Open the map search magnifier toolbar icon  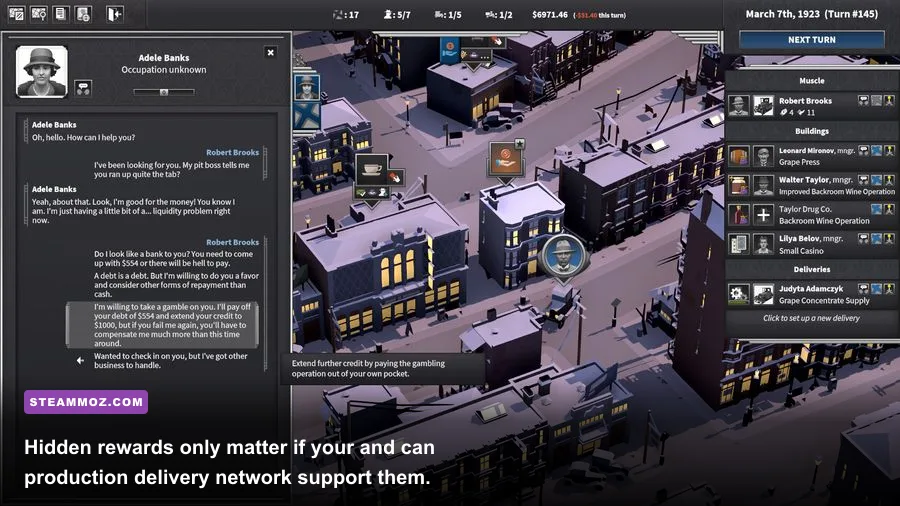pos(39,14)
